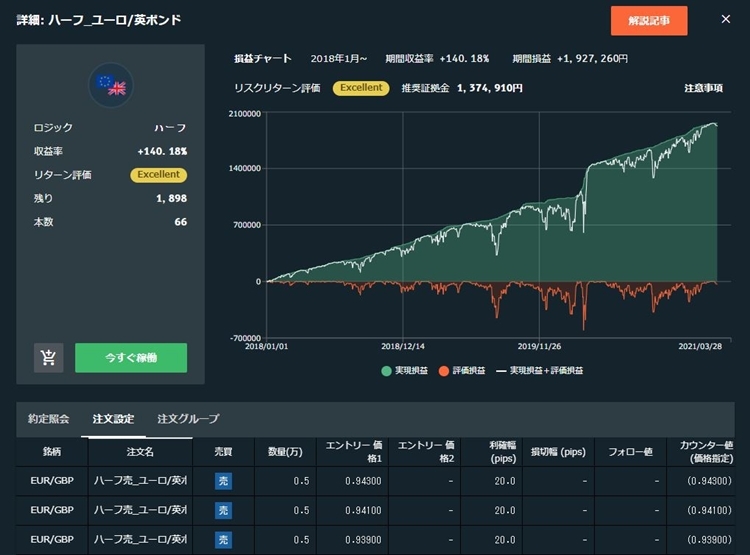Click the ロジック value ハーフ
This screenshot has height=555, width=750.
(x=170, y=128)
